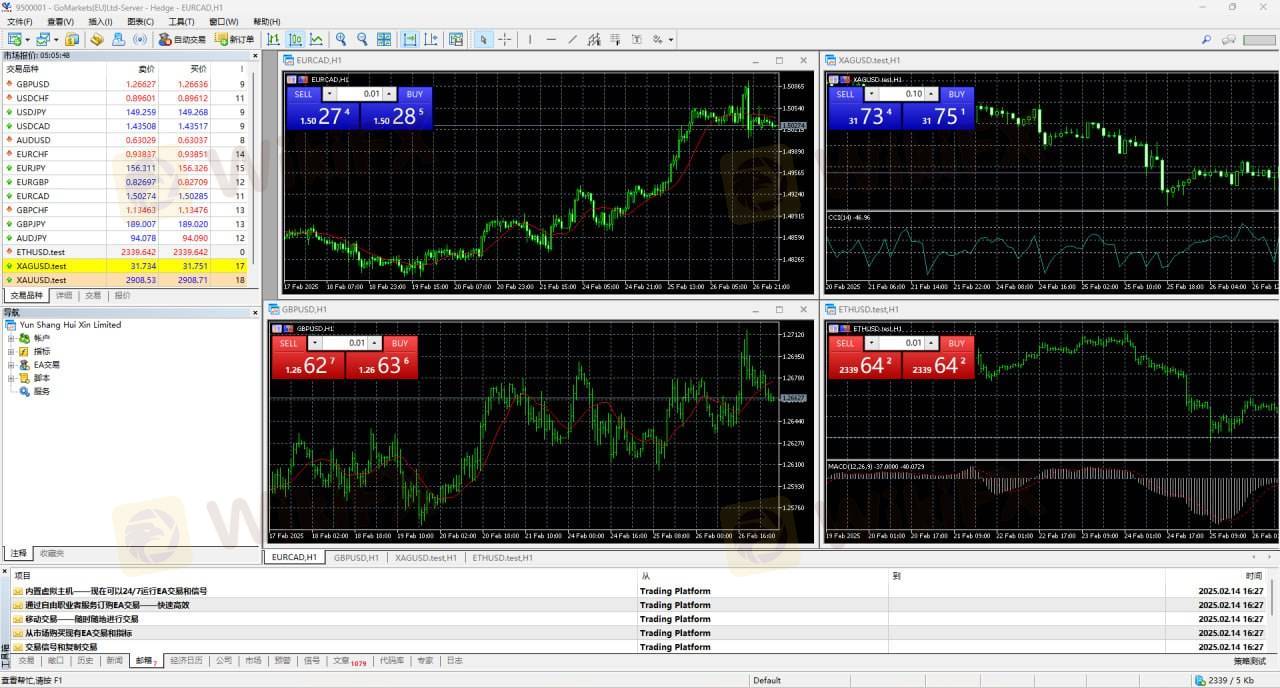The image size is (1280, 688).
Task: Click the tile windows grid icon
Action: [x=384, y=40]
